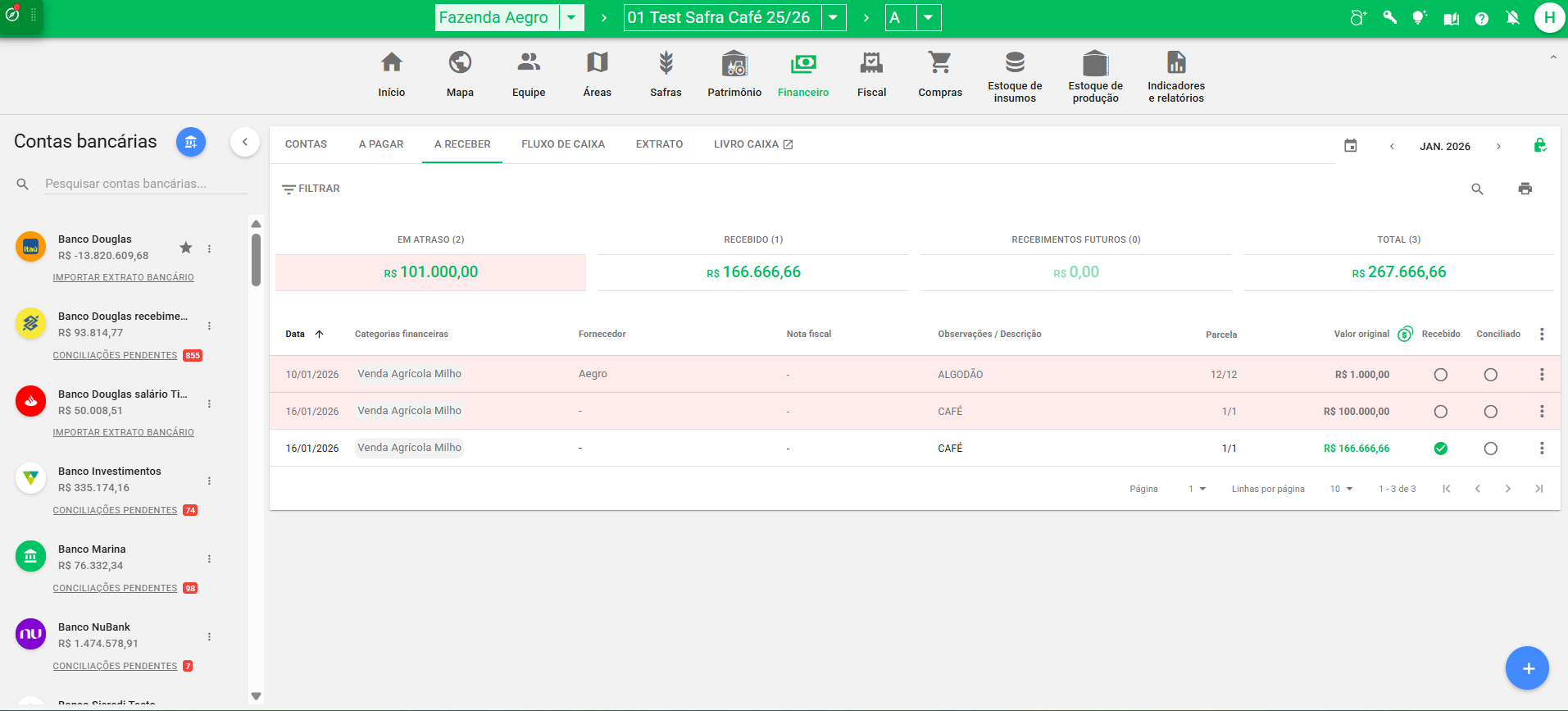Click the blue add bank account icon
1568x711 pixels.
(x=191, y=142)
